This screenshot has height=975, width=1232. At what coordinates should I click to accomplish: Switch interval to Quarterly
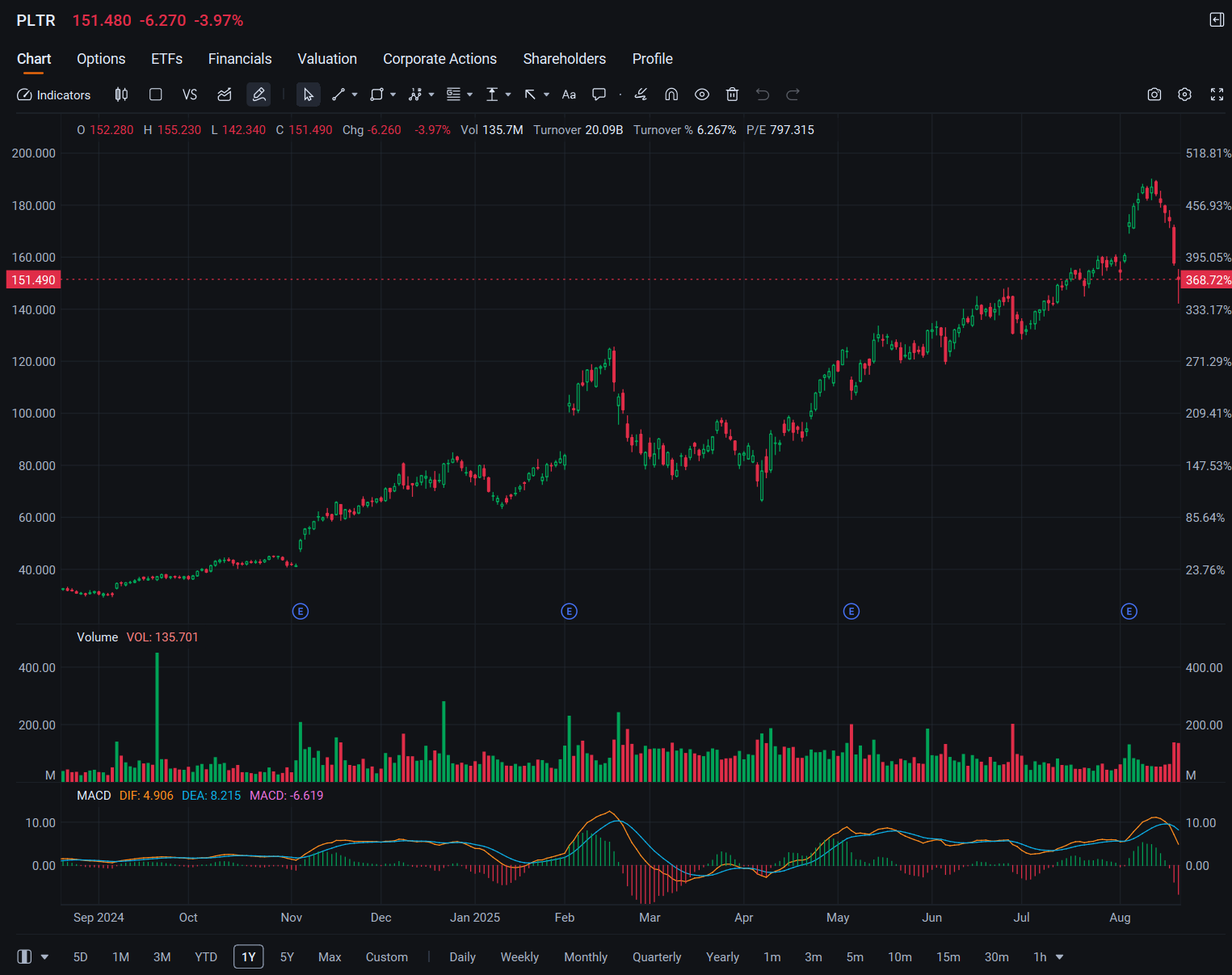[x=657, y=957]
